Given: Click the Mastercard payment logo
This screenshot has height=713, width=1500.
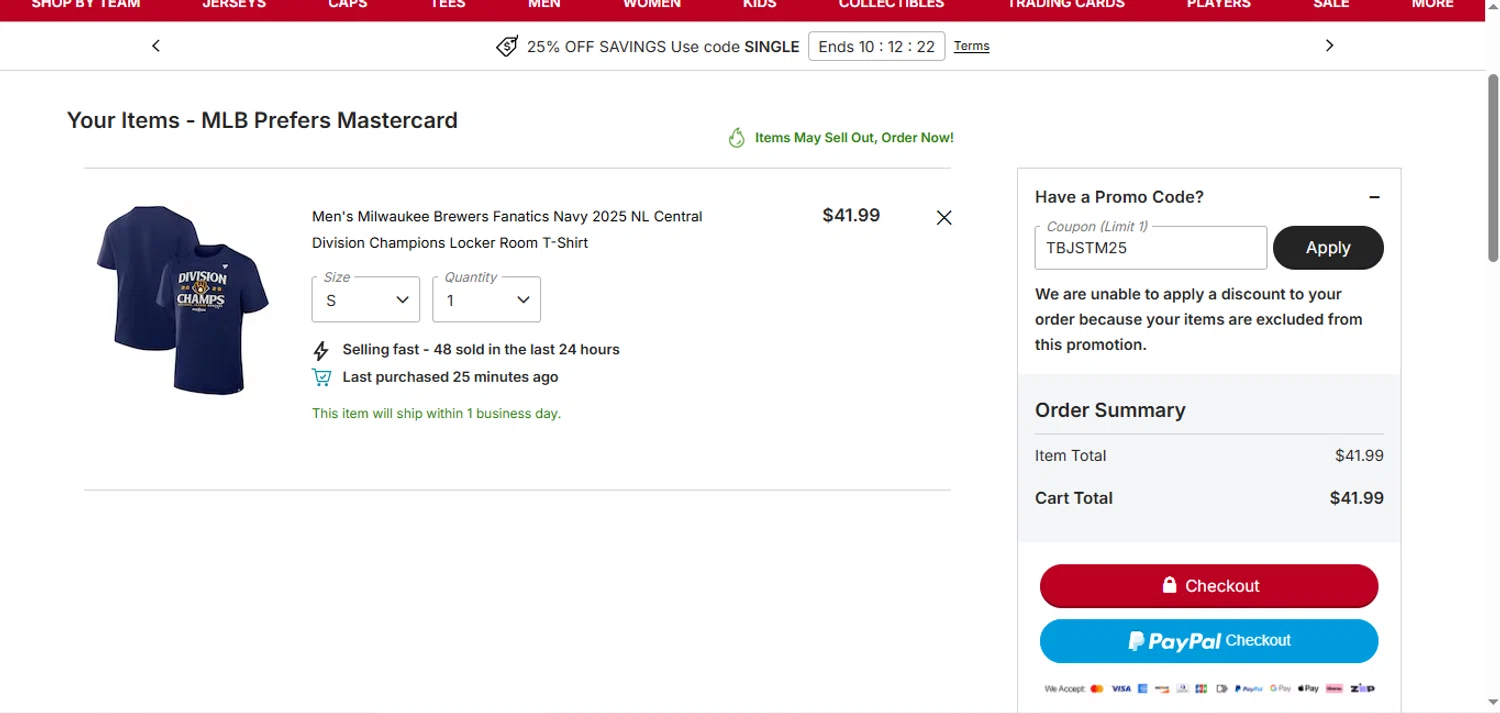Looking at the screenshot, I should (x=1097, y=688).
